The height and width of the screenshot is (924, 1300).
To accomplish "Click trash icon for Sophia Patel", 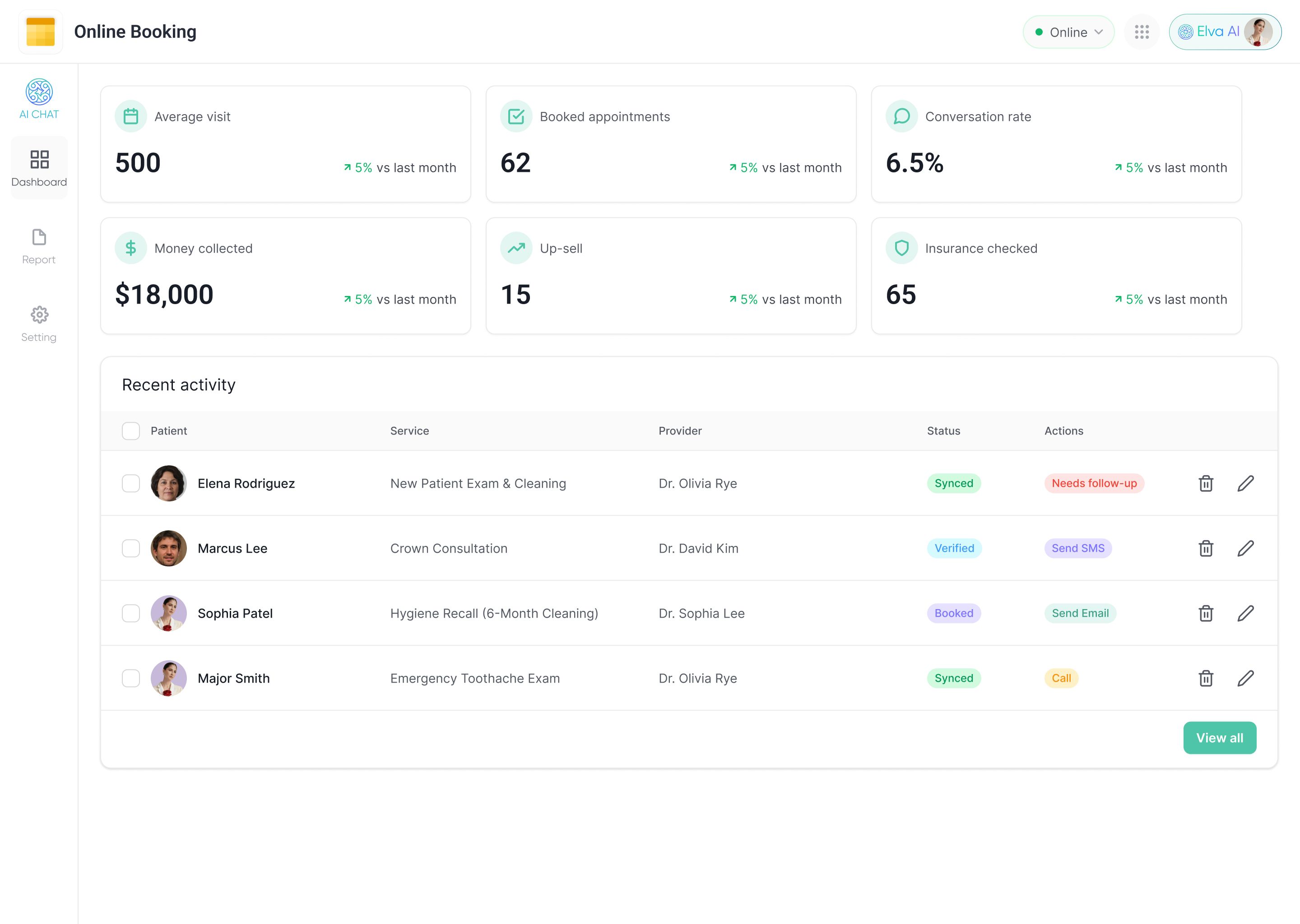I will click(x=1206, y=613).
